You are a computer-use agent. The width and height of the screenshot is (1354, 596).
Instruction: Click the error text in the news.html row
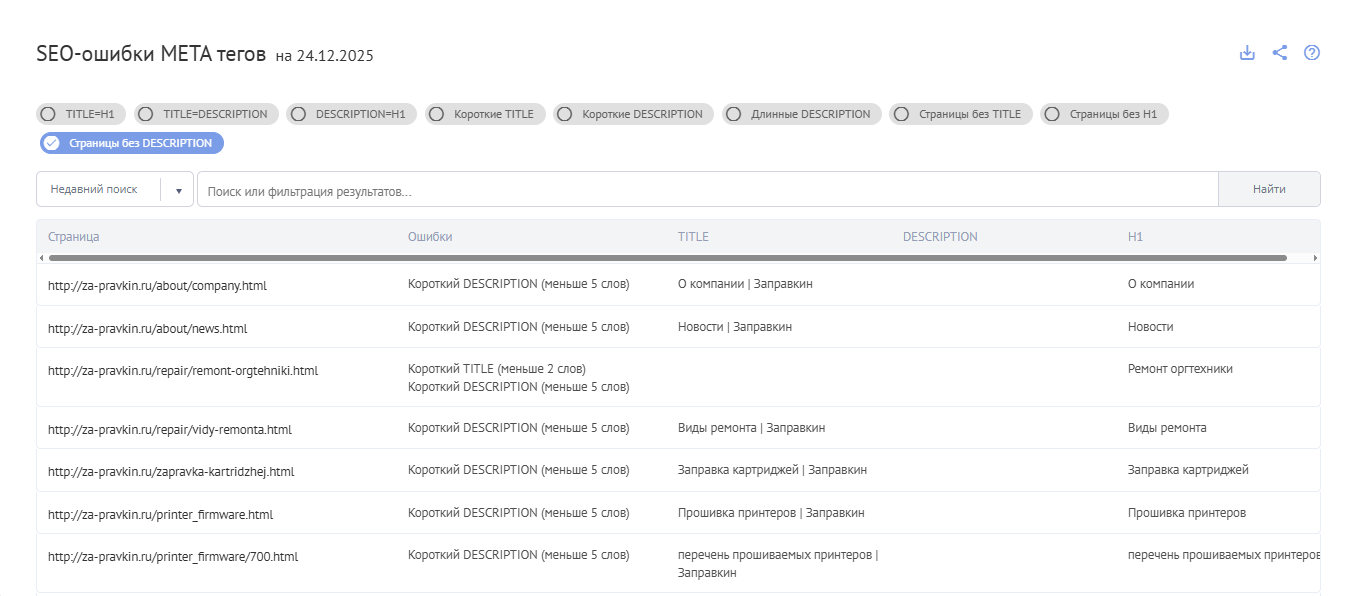click(x=519, y=327)
